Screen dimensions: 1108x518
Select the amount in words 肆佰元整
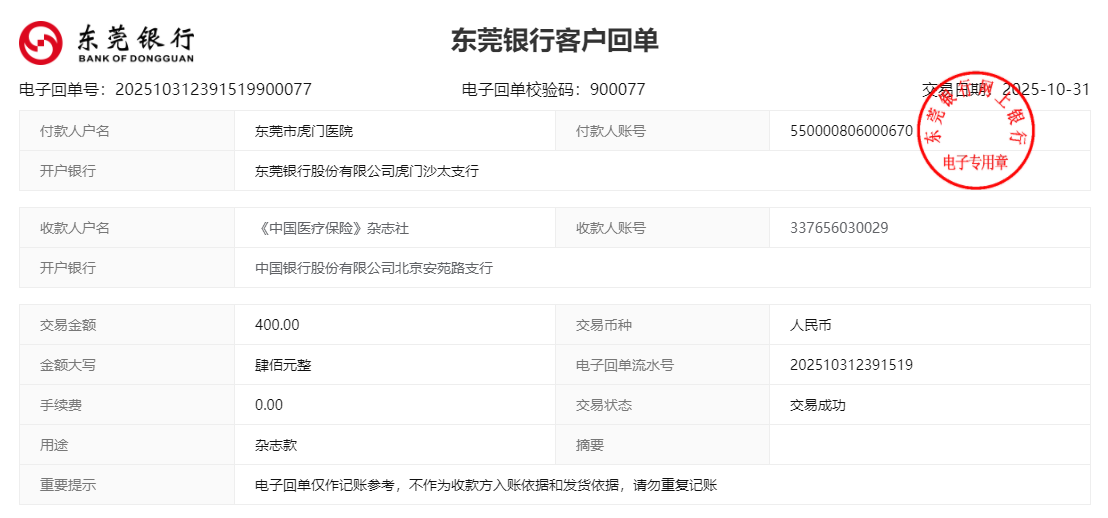(283, 365)
